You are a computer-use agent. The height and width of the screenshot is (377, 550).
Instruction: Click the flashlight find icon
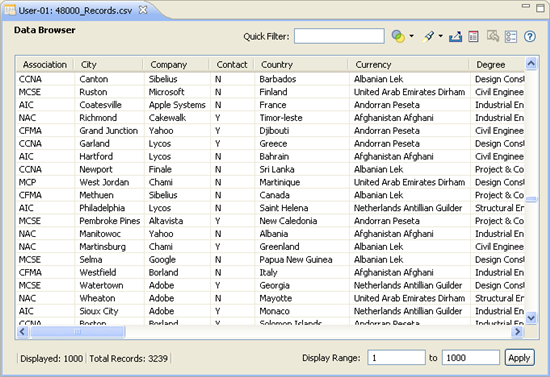click(x=428, y=36)
